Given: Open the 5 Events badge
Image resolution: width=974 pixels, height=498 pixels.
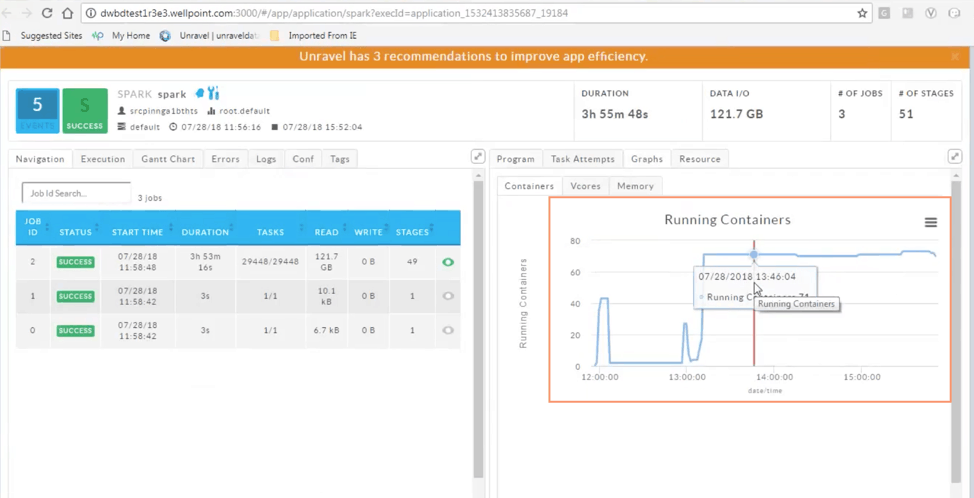Looking at the screenshot, I should point(37,111).
